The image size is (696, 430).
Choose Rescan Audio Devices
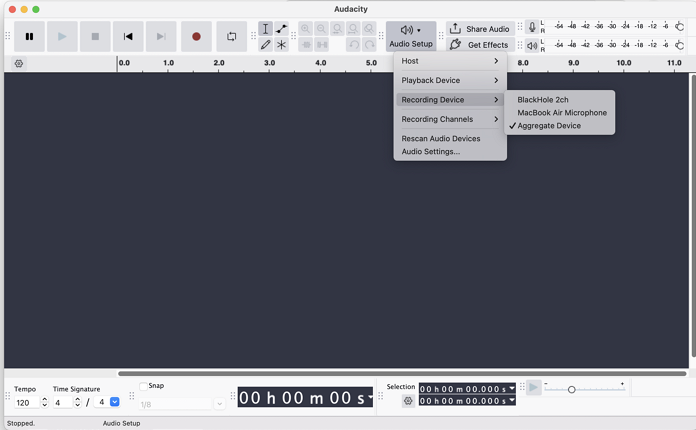click(x=450, y=138)
